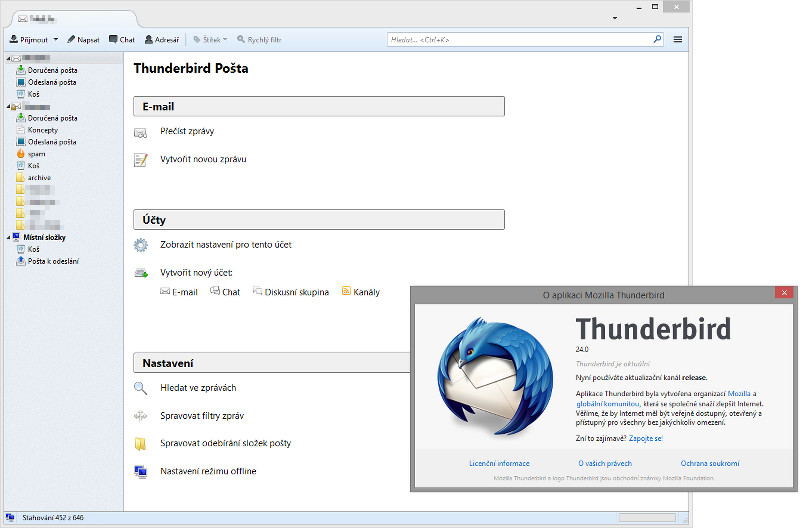800x528 pixels.
Task: Click the create new account icon
Action: pyautogui.click(x=141, y=273)
